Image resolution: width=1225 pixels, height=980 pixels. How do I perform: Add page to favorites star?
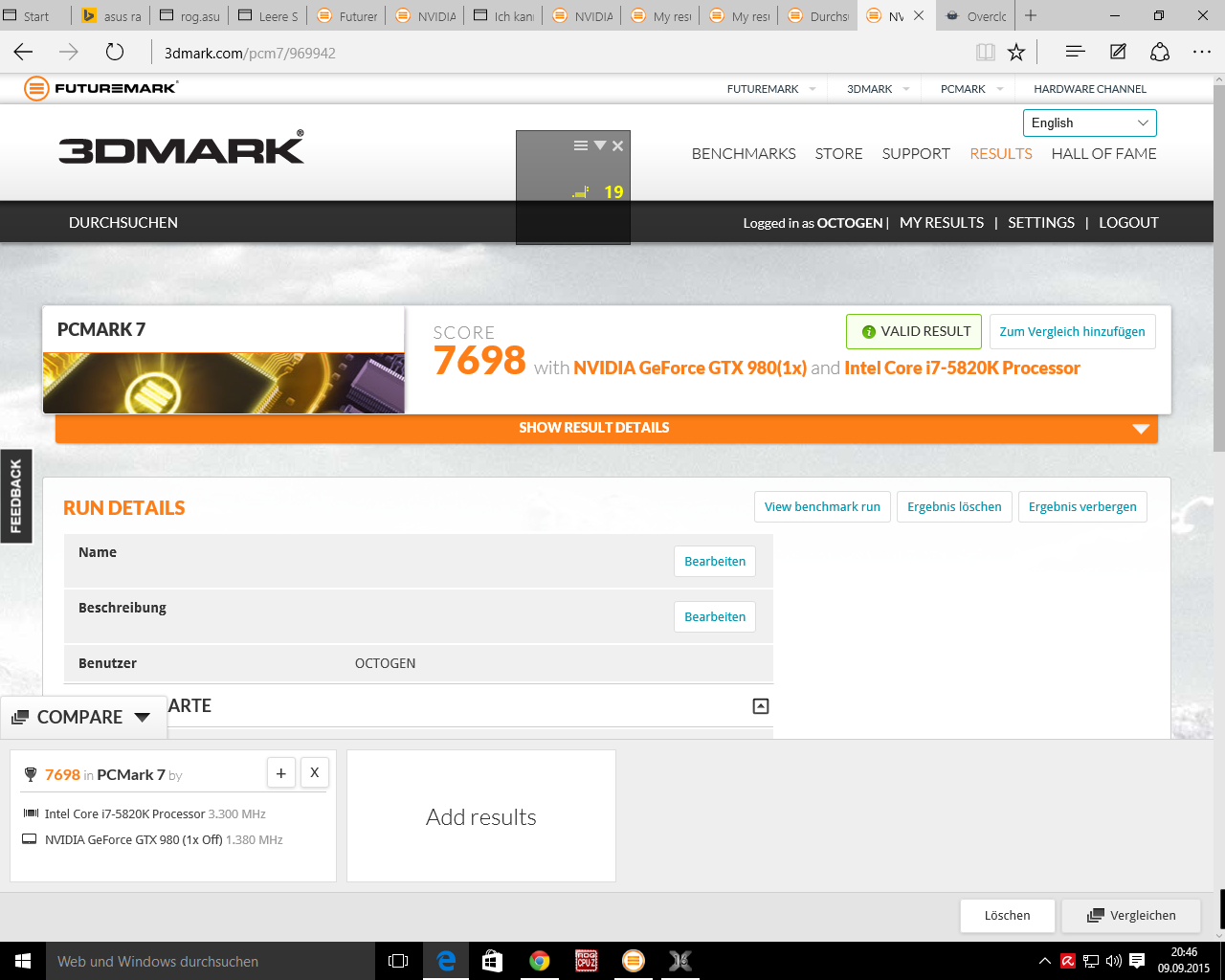[1016, 53]
